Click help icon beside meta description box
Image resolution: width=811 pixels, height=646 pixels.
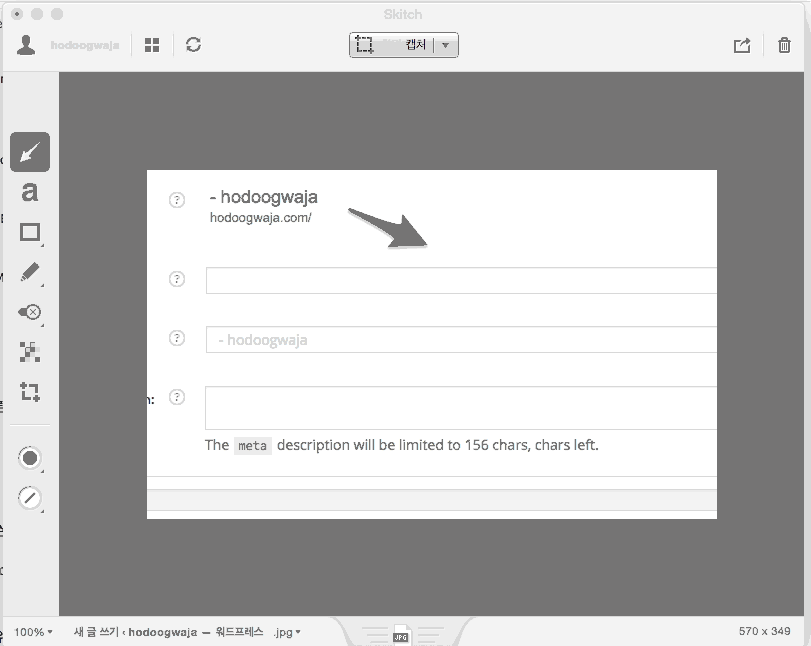click(x=177, y=397)
